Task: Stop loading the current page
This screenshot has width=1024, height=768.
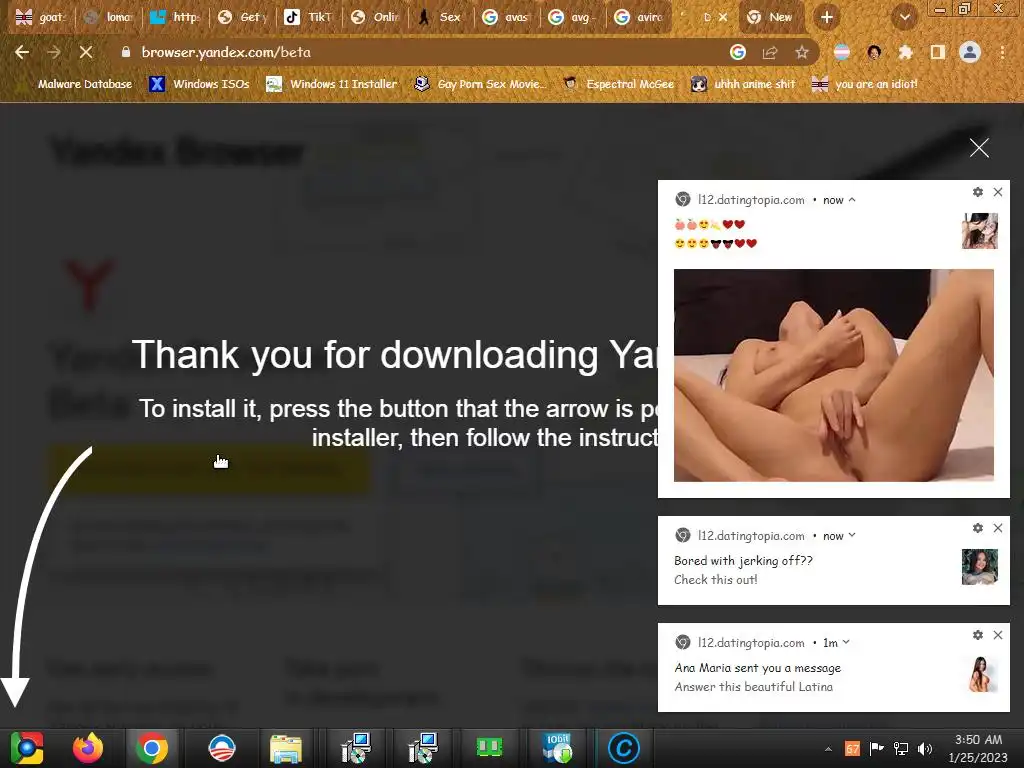Action: [86, 52]
